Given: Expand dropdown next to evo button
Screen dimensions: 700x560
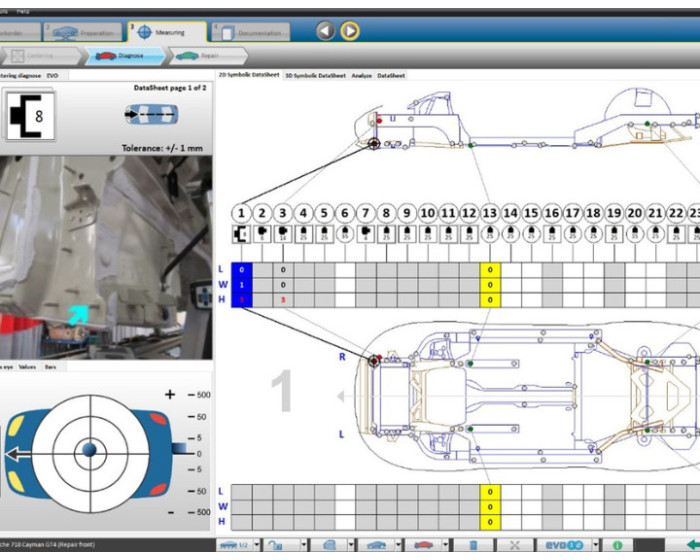Looking at the screenshot, I should [596, 545].
